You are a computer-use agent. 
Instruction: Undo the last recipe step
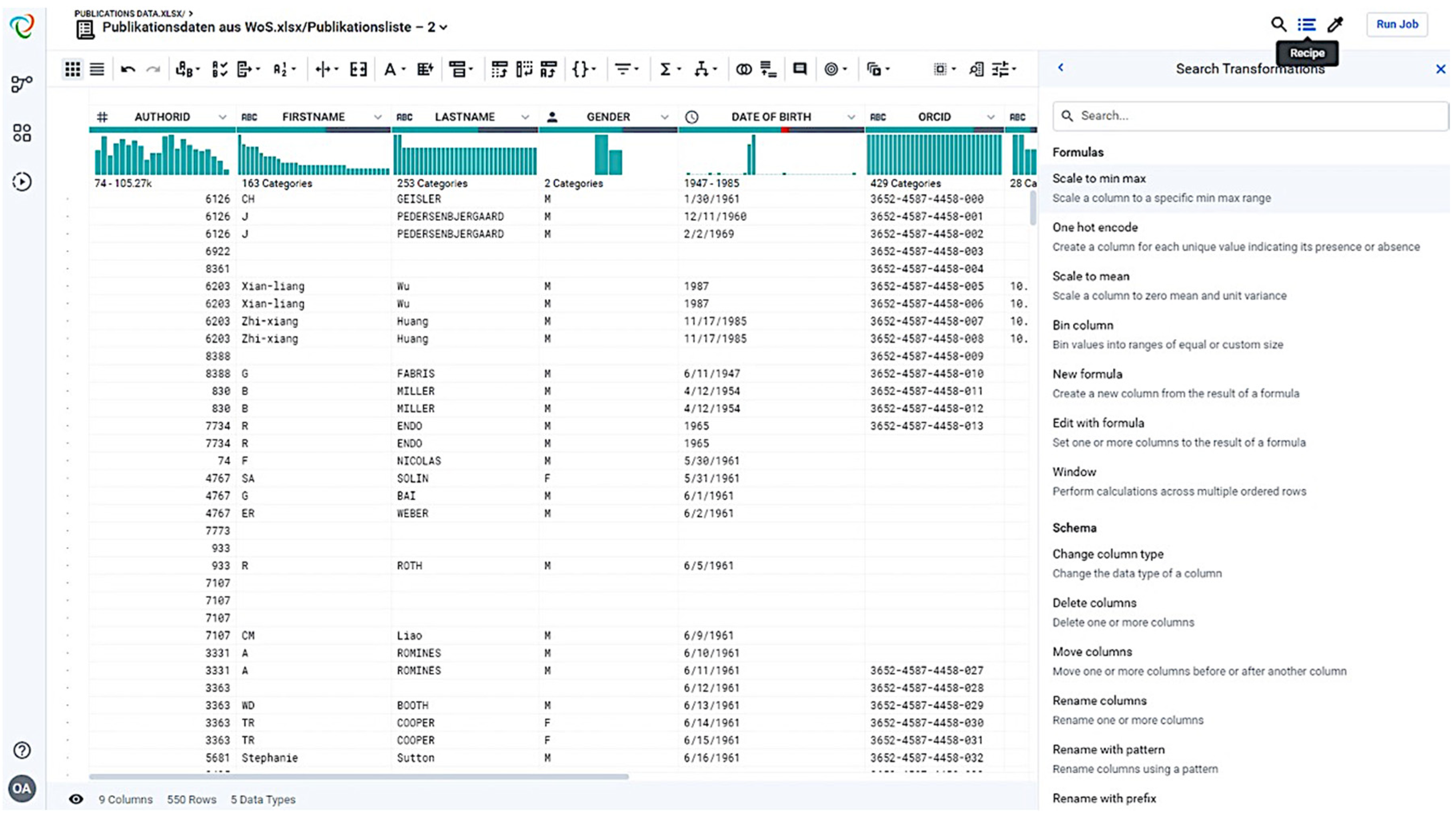(128, 70)
